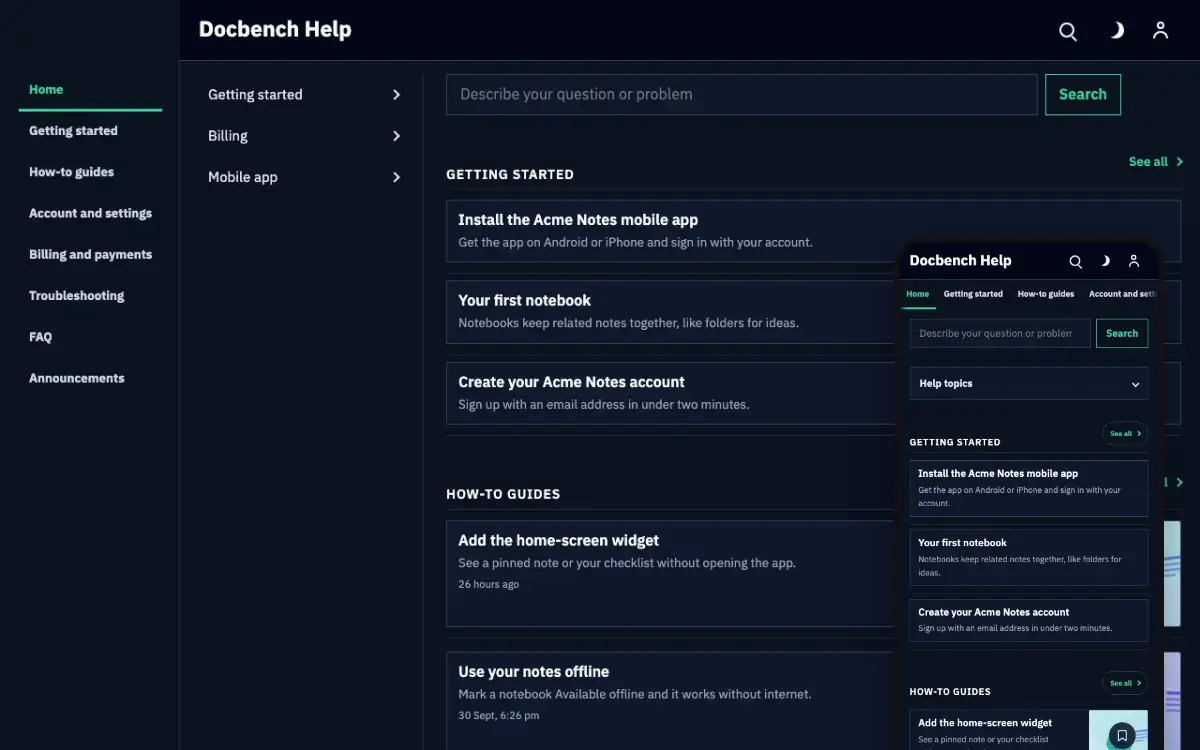Open the Help topics dropdown in mobile preview

[x=1029, y=384]
